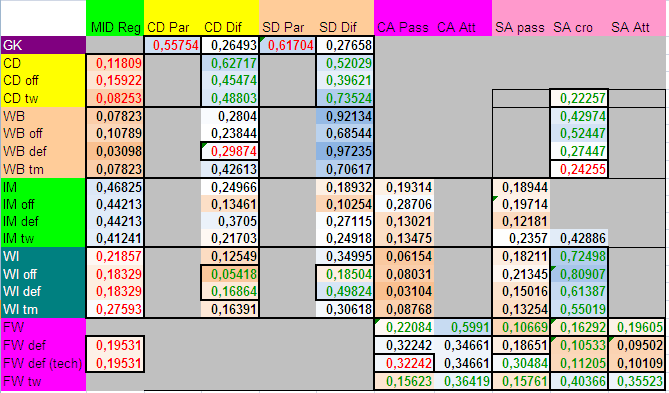
Task: Click WB tm red value 0,24255
Action: (579, 169)
